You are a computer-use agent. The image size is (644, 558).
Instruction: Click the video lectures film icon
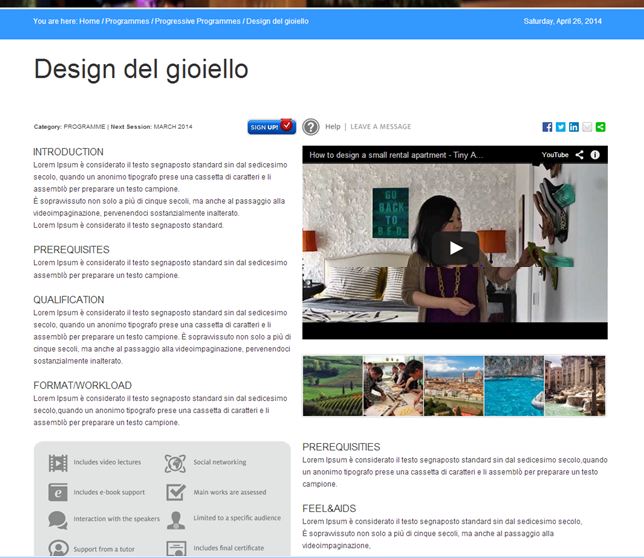pyautogui.click(x=58, y=463)
